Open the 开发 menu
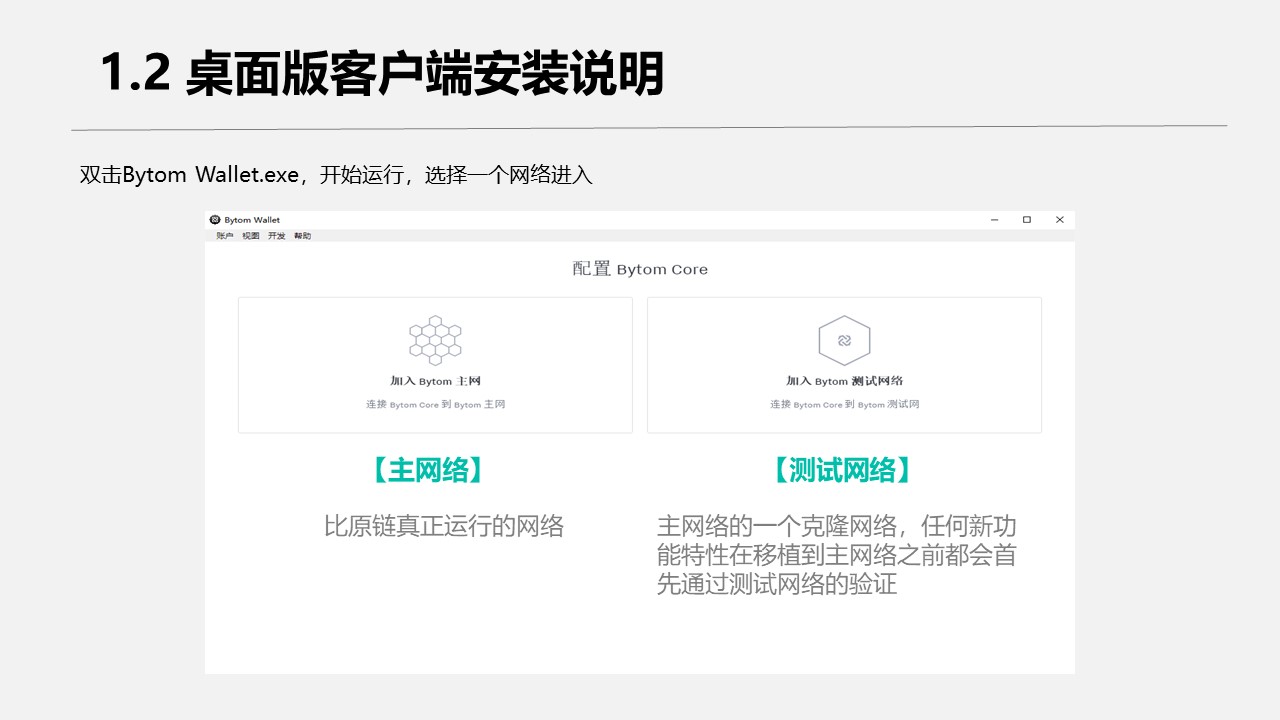The image size is (1280, 720). point(277,236)
